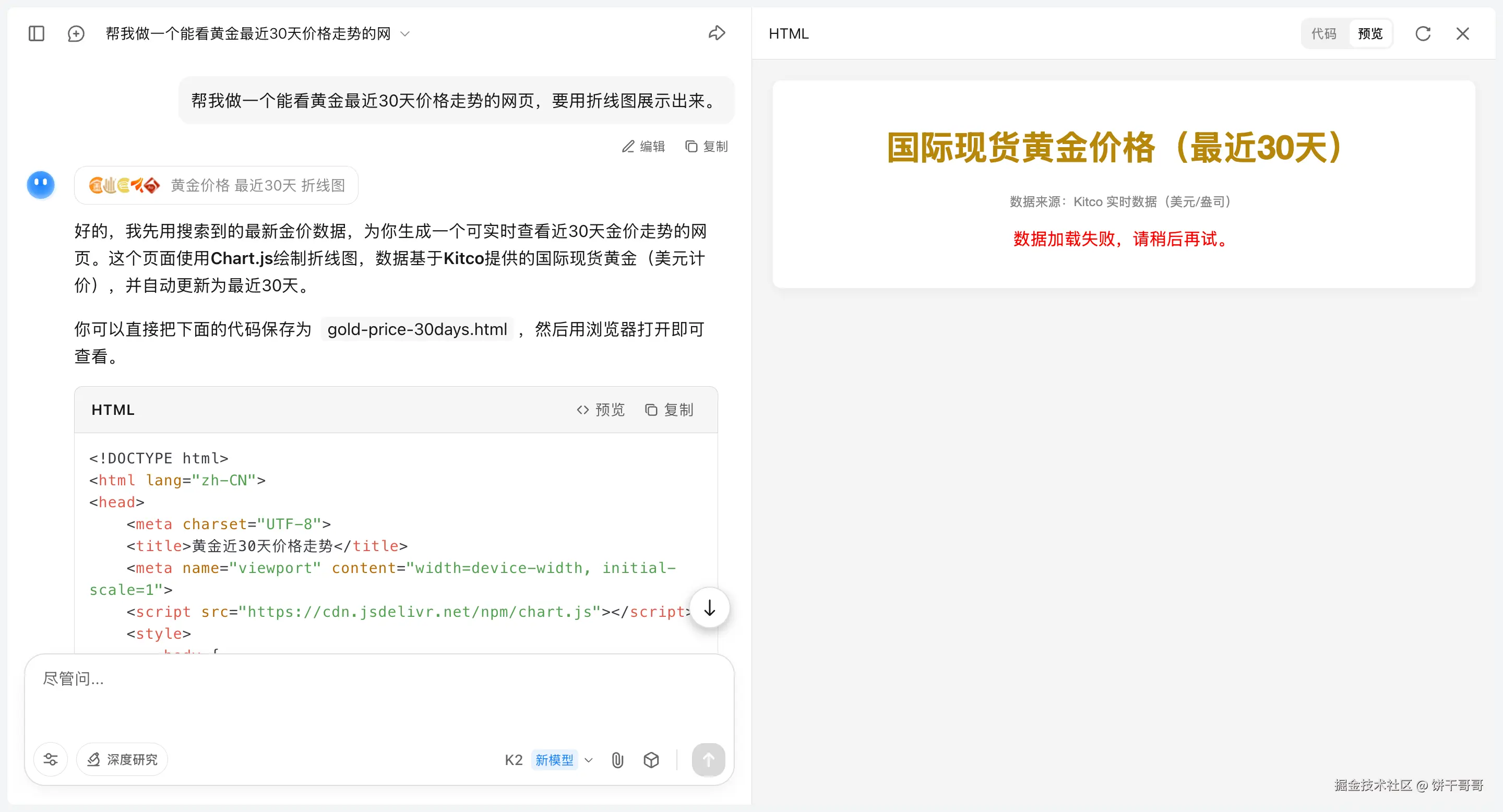The image size is (1503, 812).
Task: Toggle the left sidebar panel icon
Action: click(36, 33)
